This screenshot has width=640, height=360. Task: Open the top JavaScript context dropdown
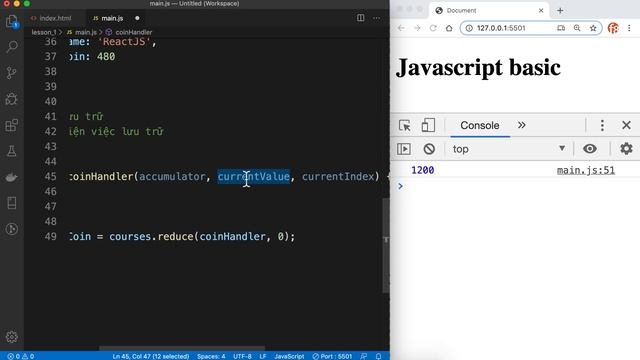point(509,149)
